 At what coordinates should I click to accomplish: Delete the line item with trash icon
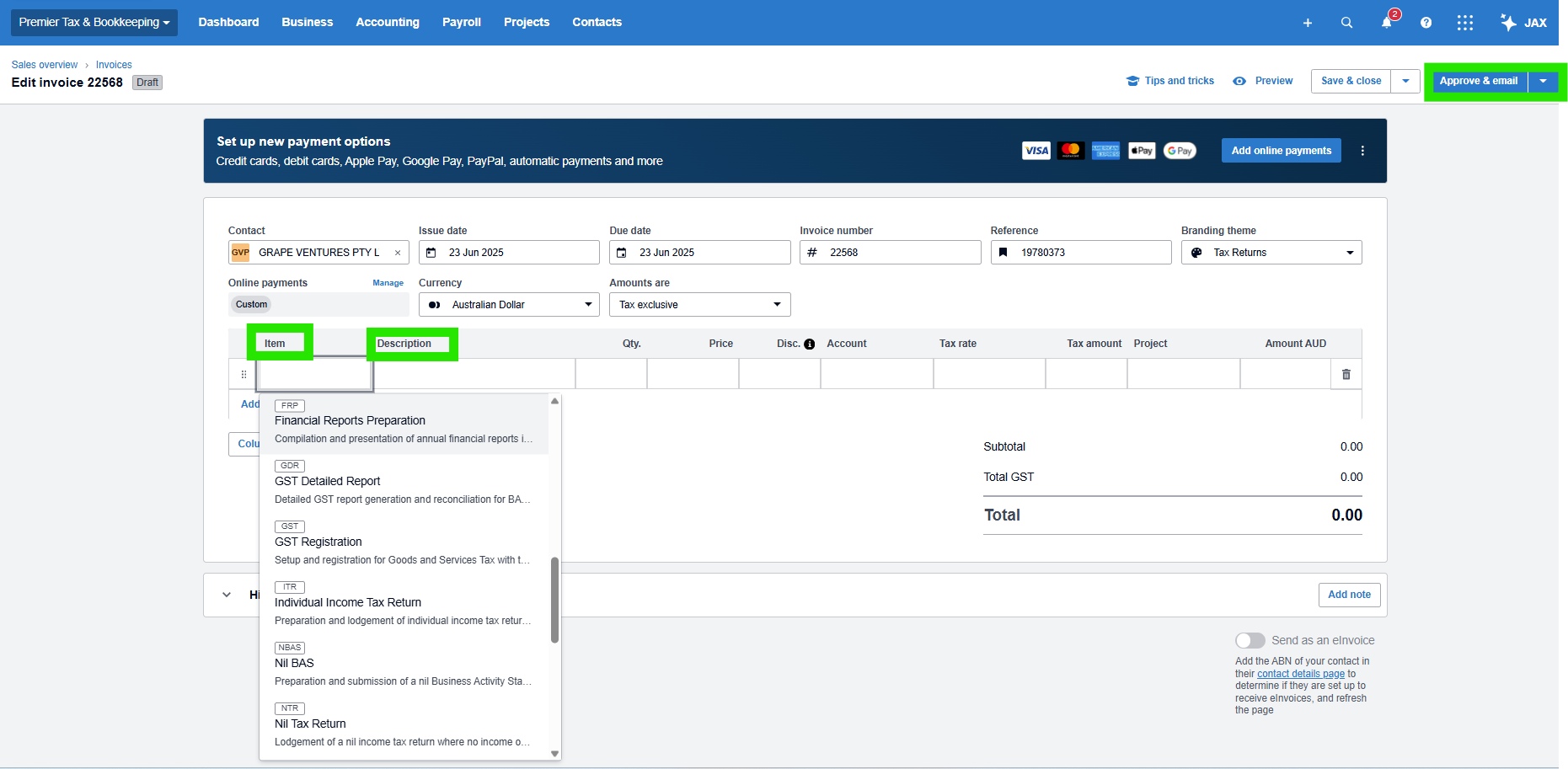point(1346,374)
